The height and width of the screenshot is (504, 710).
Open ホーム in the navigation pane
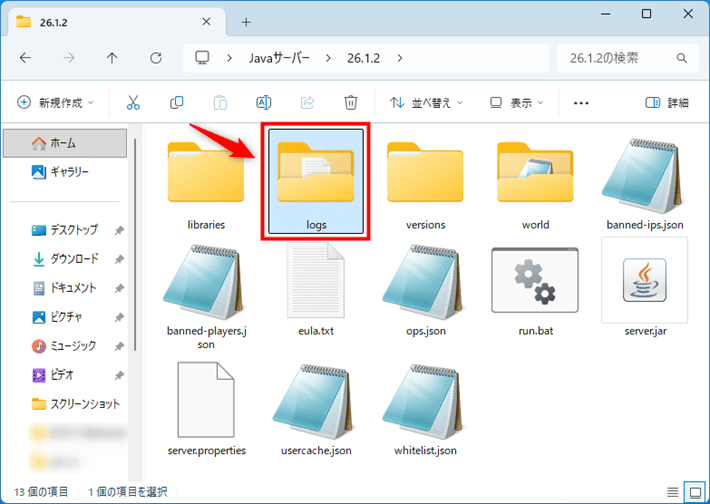click(65, 144)
